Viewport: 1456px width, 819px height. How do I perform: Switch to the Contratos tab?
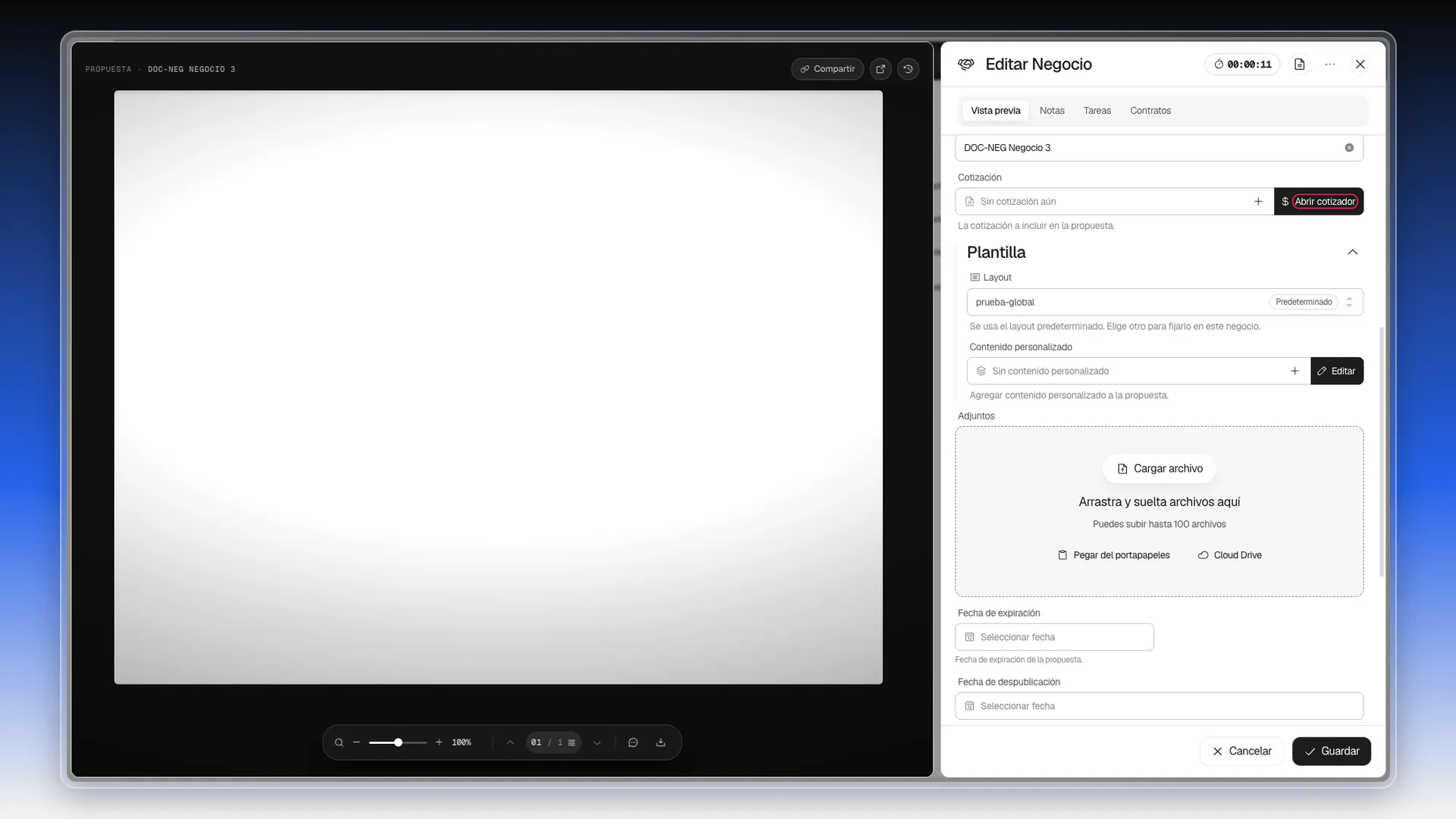(1150, 111)
